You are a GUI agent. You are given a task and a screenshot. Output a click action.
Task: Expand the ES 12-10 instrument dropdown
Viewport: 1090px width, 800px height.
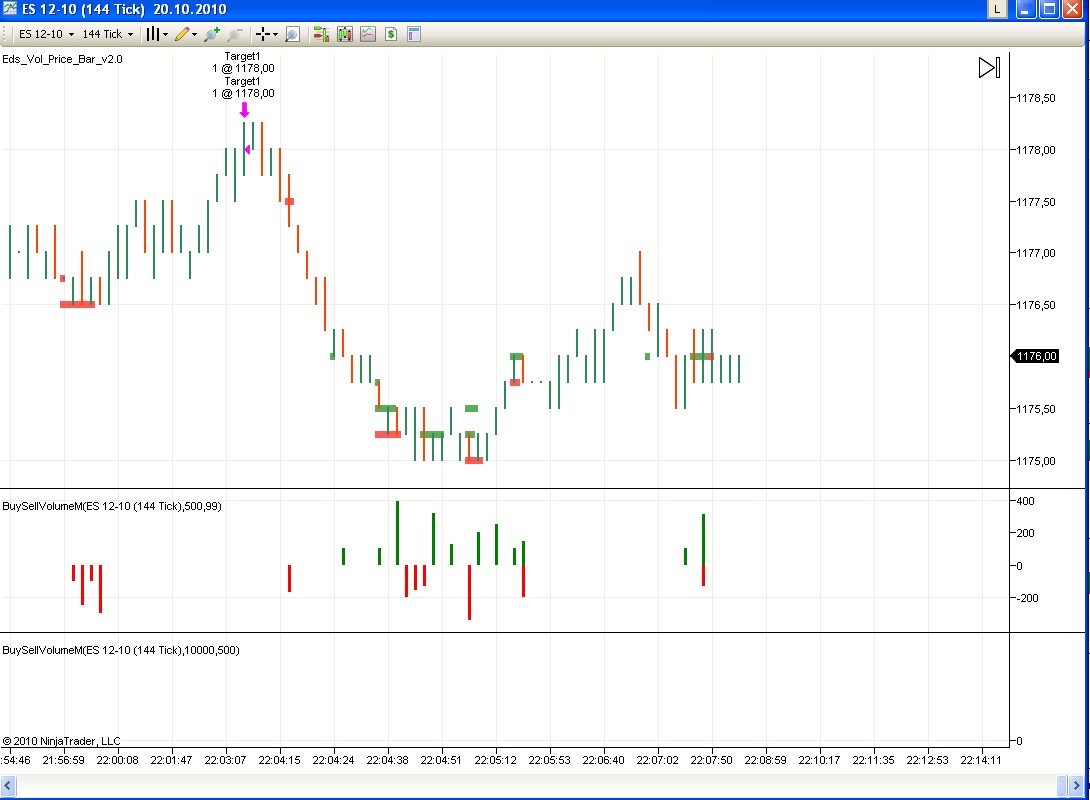click(46, 34)
